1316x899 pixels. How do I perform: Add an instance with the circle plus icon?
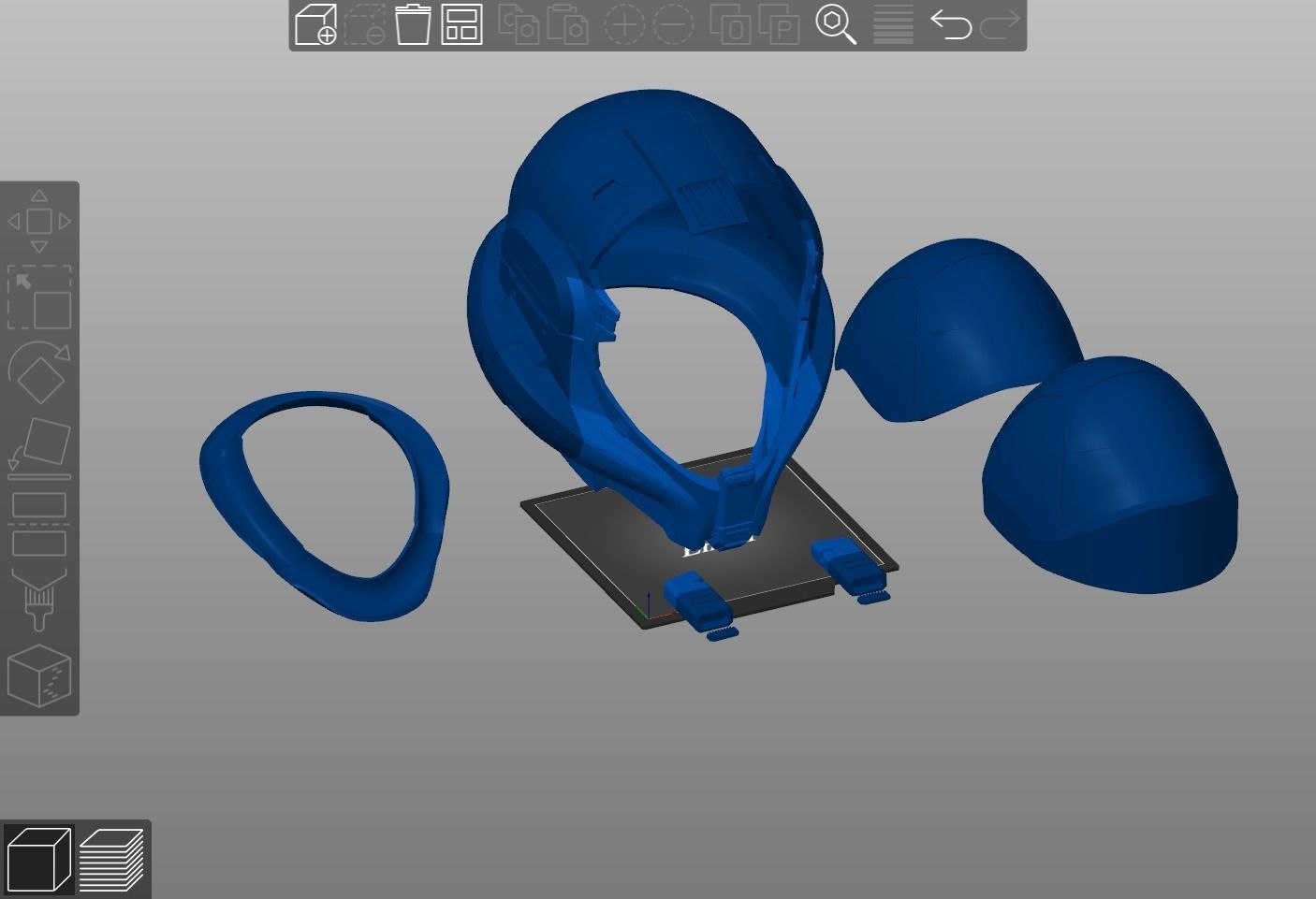(624, 25)
